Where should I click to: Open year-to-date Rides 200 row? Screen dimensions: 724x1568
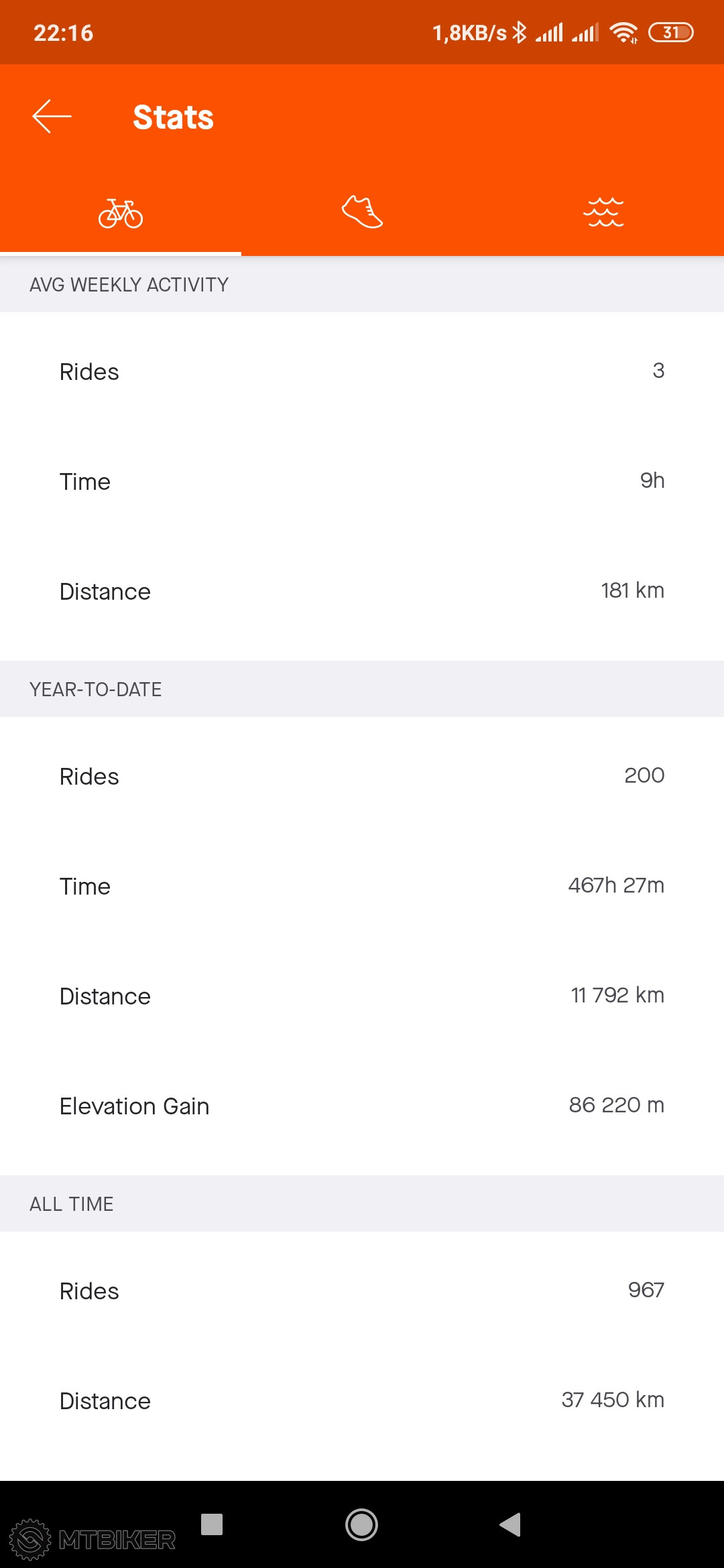pyautogui.click(x=362, y=776)
